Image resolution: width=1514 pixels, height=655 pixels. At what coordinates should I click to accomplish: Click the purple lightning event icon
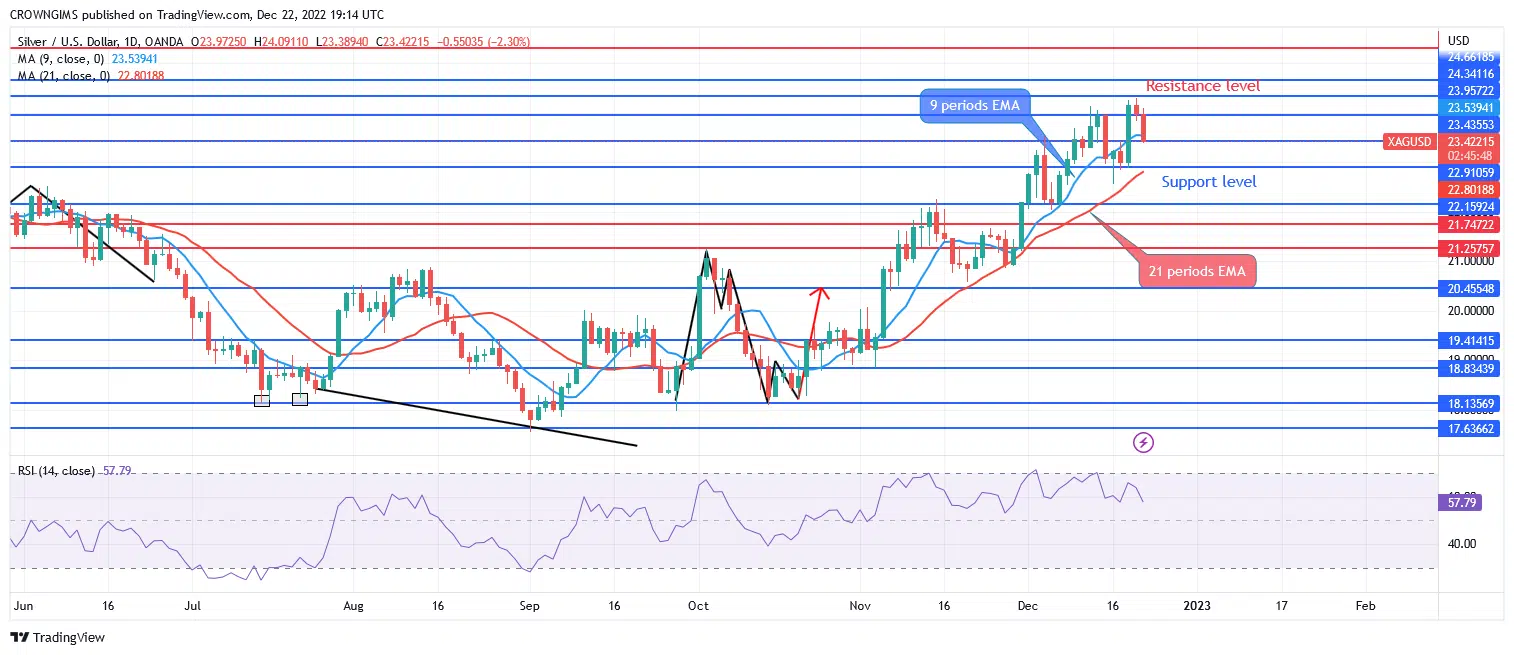(1144, 441)
